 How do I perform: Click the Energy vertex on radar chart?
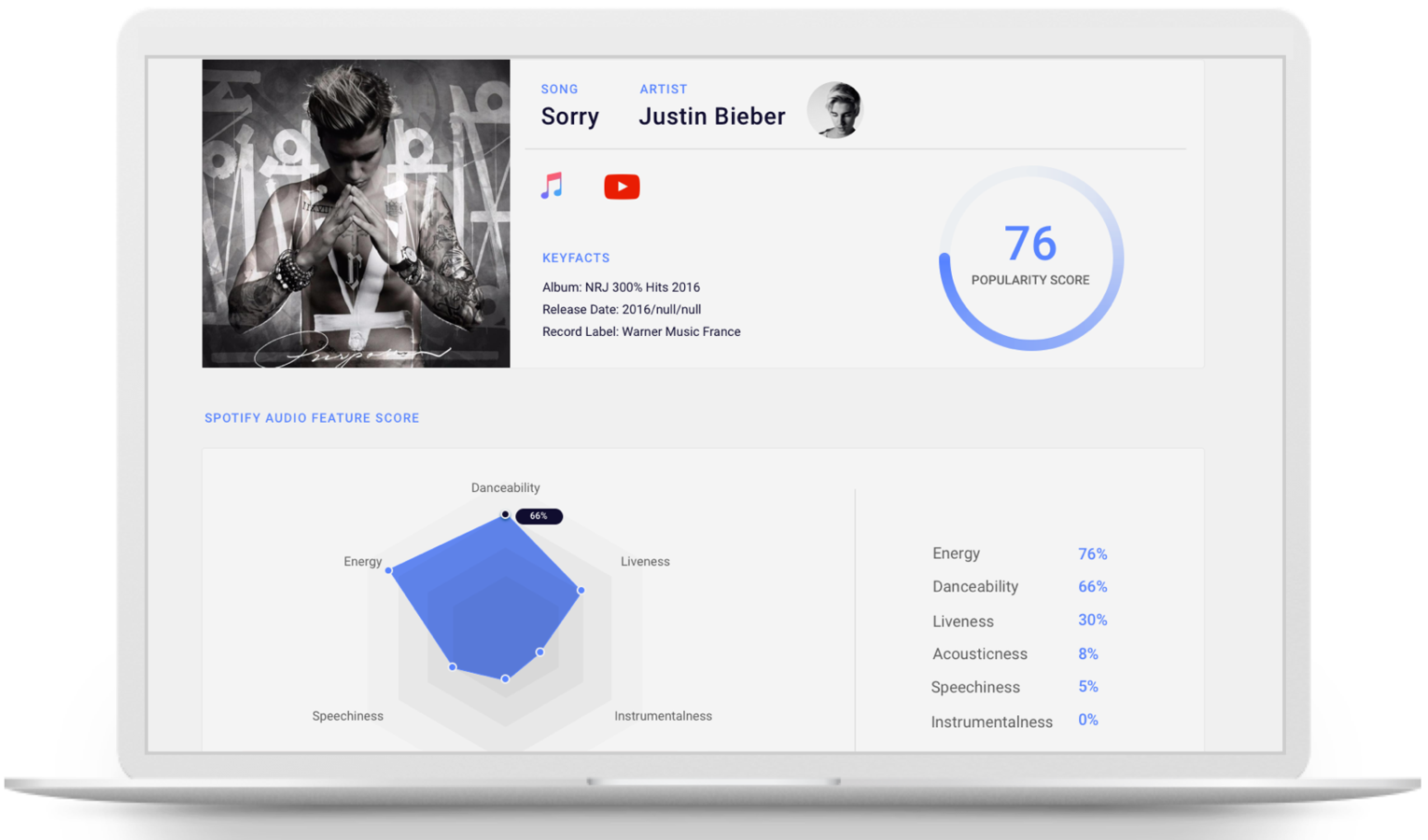[x=389, y=569]
